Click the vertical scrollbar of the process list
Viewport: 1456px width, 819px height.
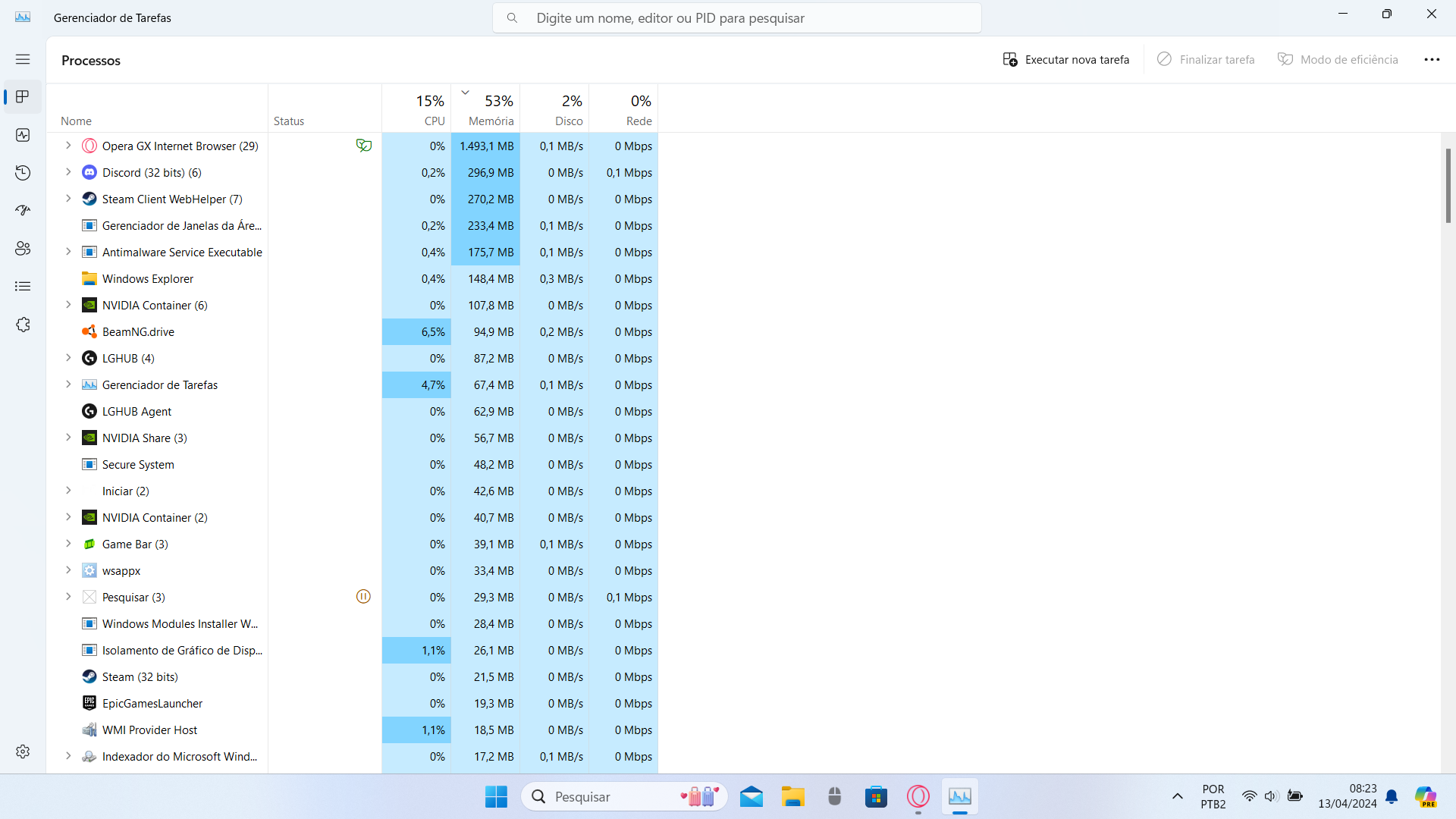coord(1448,187)
